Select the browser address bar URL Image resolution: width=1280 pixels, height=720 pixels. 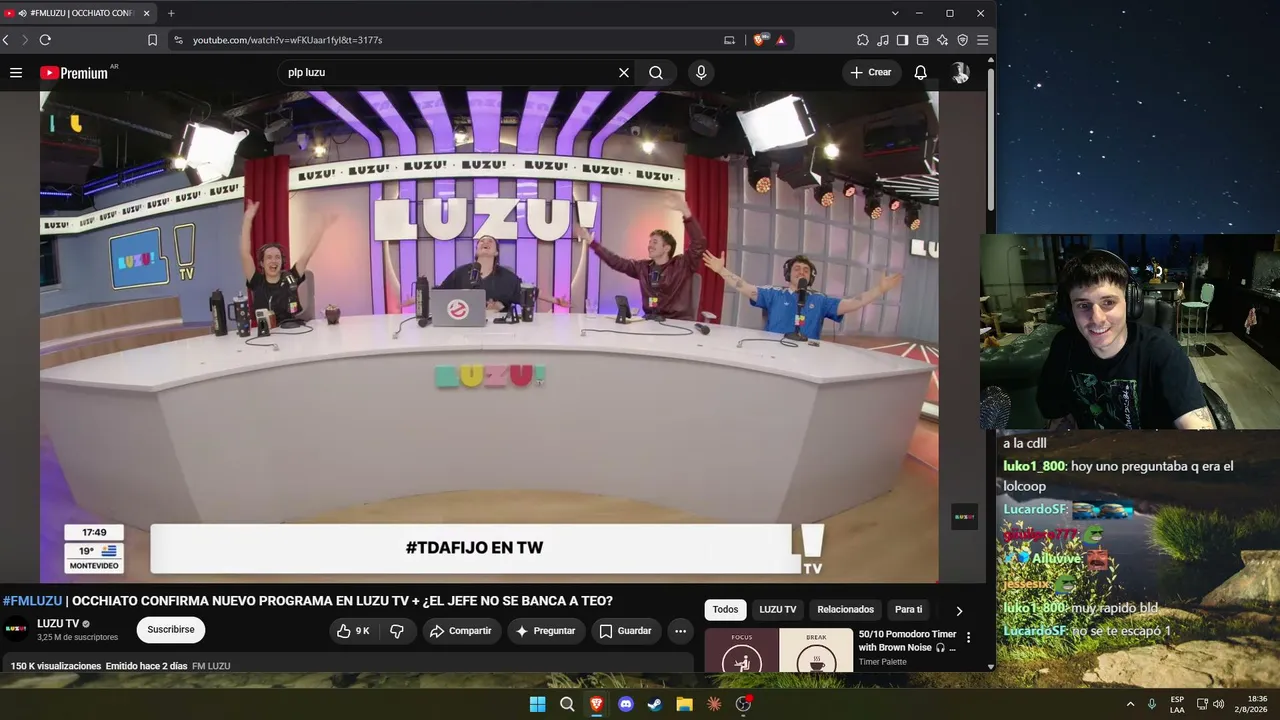coord(288,40)
